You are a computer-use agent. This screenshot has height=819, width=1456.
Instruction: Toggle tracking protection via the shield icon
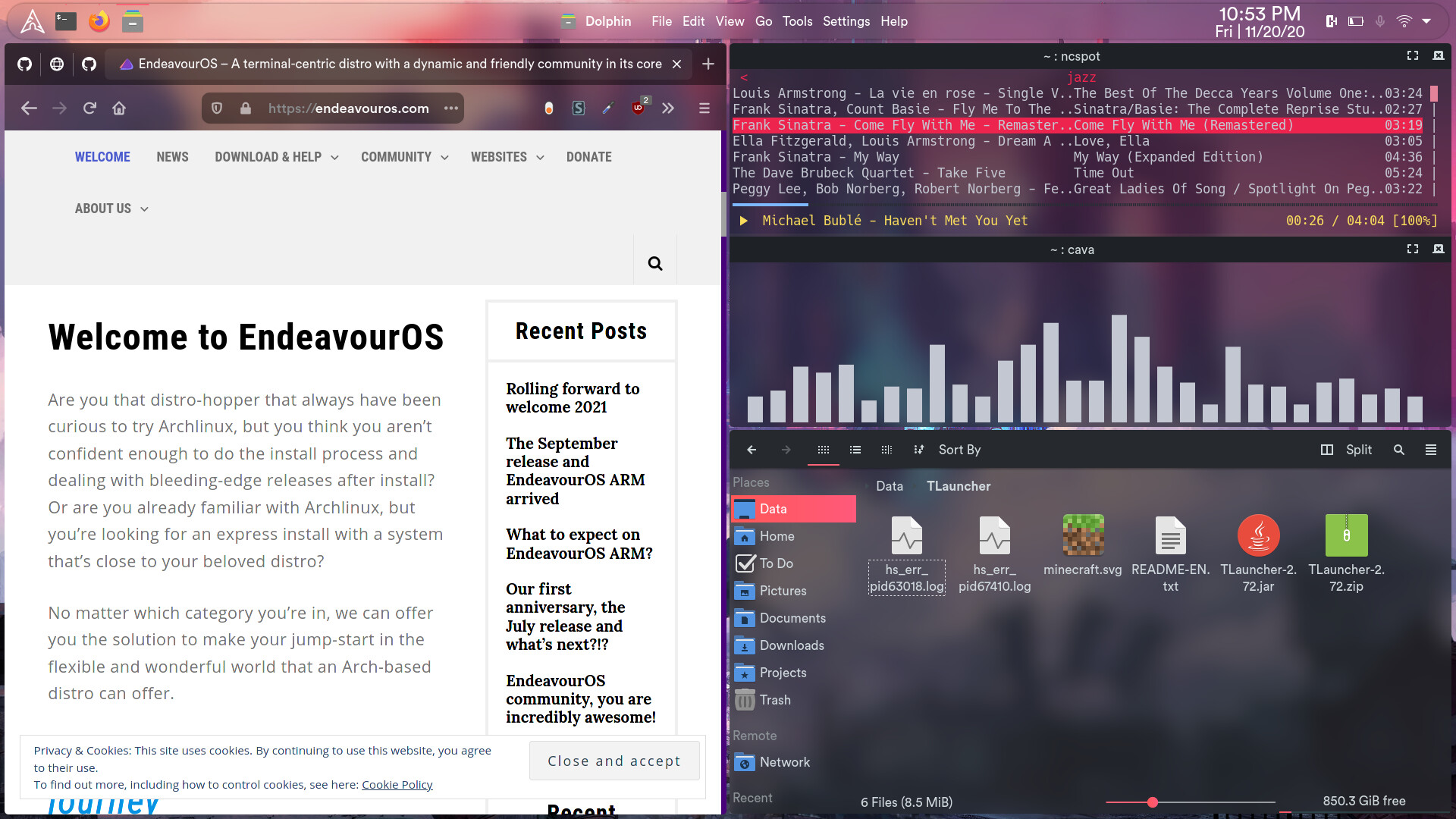tap(218, 108)
